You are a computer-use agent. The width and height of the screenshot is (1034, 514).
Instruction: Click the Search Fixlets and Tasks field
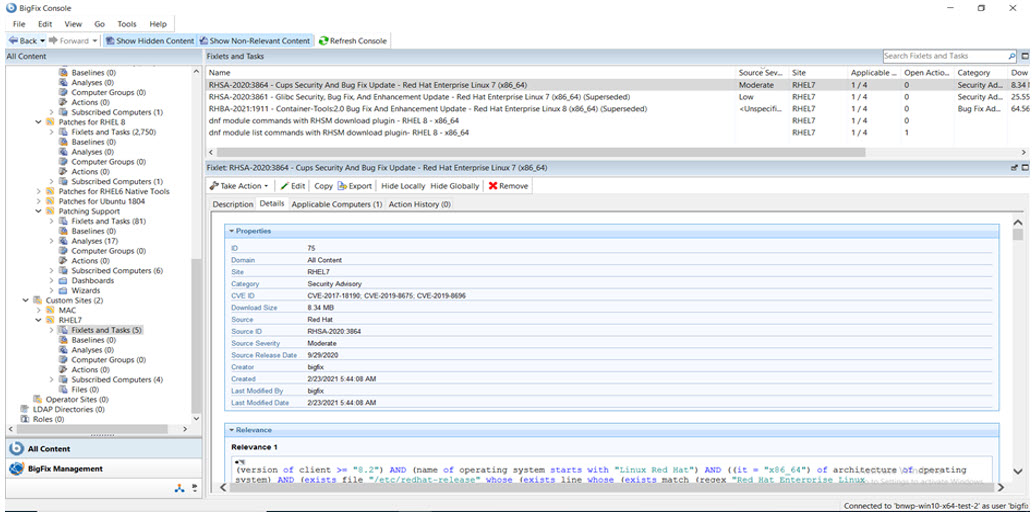pos(928,57)
